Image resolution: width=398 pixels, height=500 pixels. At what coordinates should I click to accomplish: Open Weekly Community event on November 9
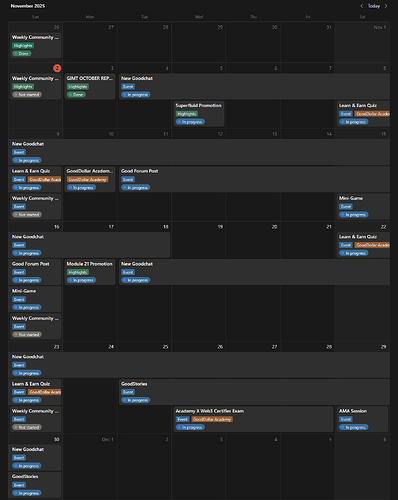(x=35, y=206)
